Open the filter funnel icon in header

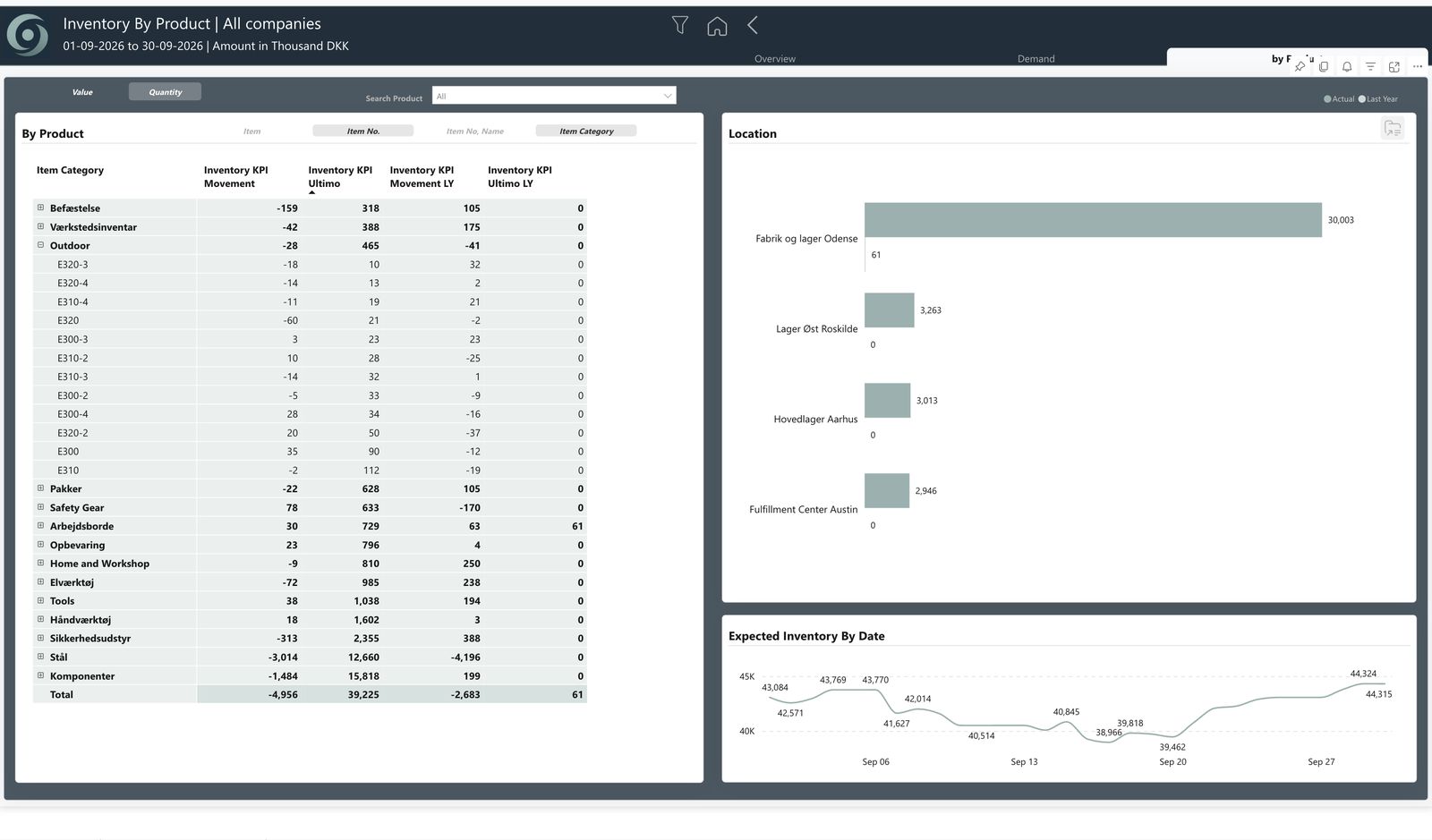coord(680,25)
